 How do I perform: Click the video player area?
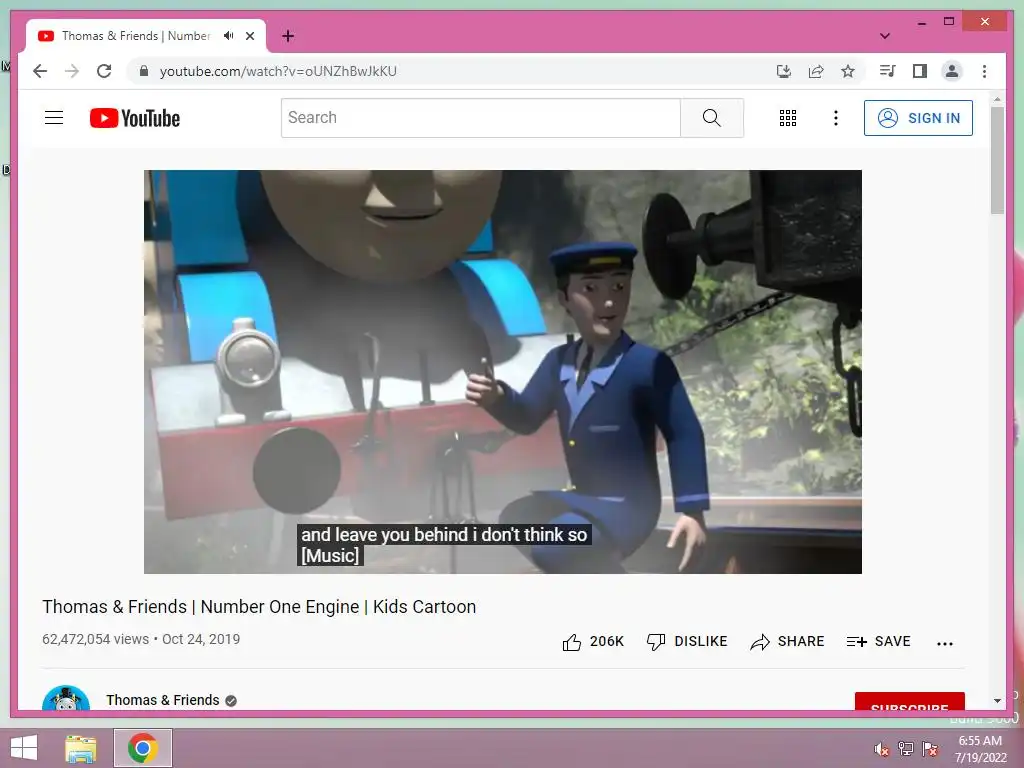(x=503, y=372)
